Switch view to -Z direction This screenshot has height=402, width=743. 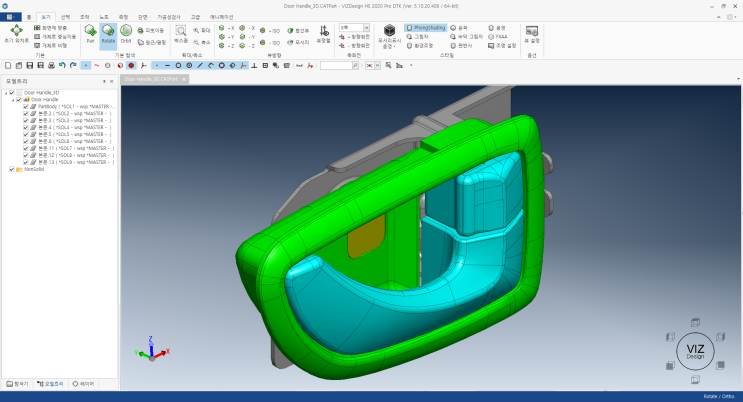click(x=247, y=46)
